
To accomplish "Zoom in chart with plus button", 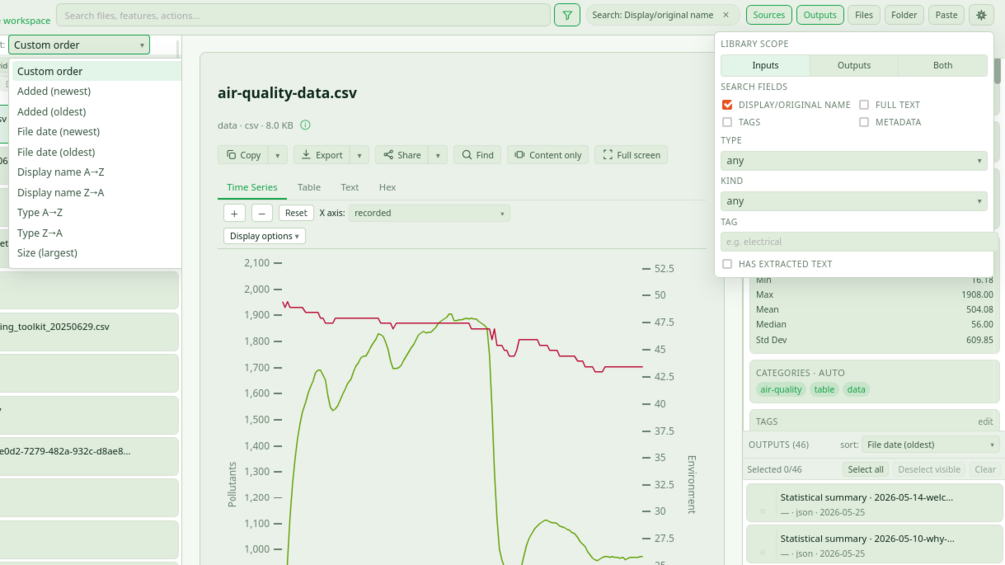I will [235, 213].
